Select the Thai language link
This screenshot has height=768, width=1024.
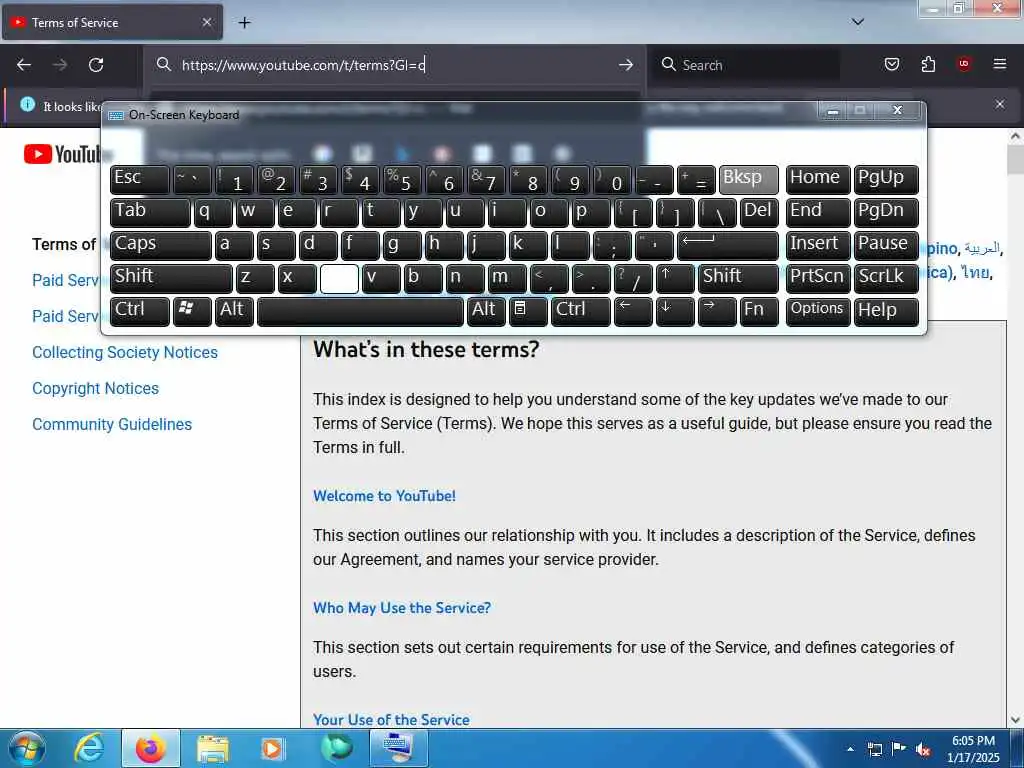point(976,272)
